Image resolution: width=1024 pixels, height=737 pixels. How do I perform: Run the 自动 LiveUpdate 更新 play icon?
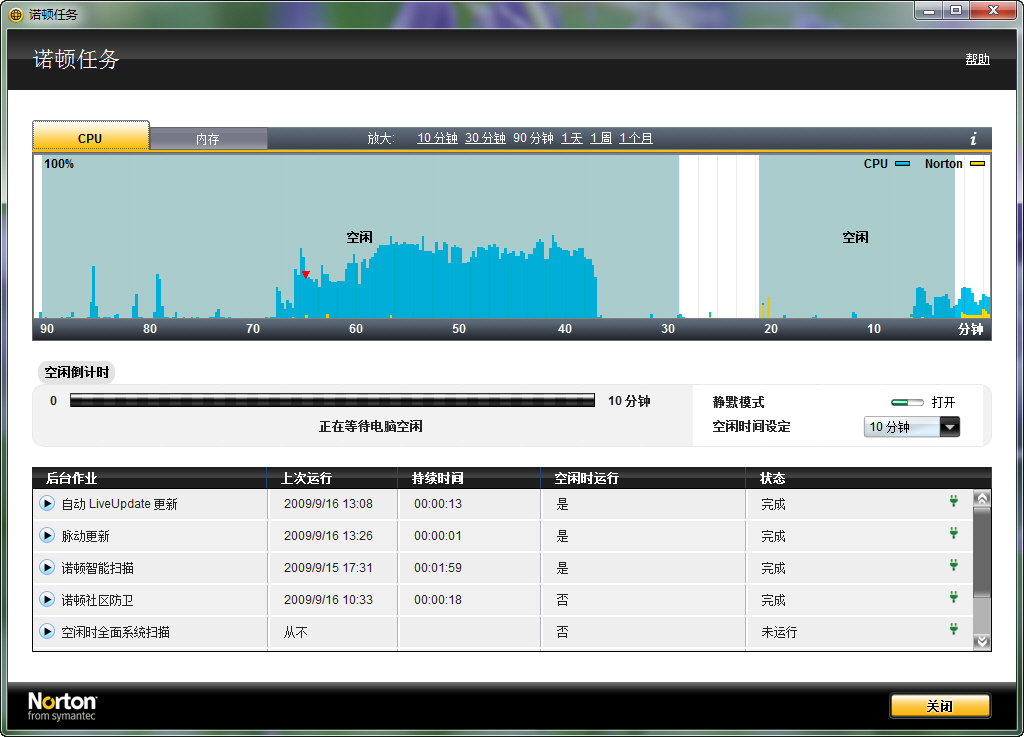47,503
